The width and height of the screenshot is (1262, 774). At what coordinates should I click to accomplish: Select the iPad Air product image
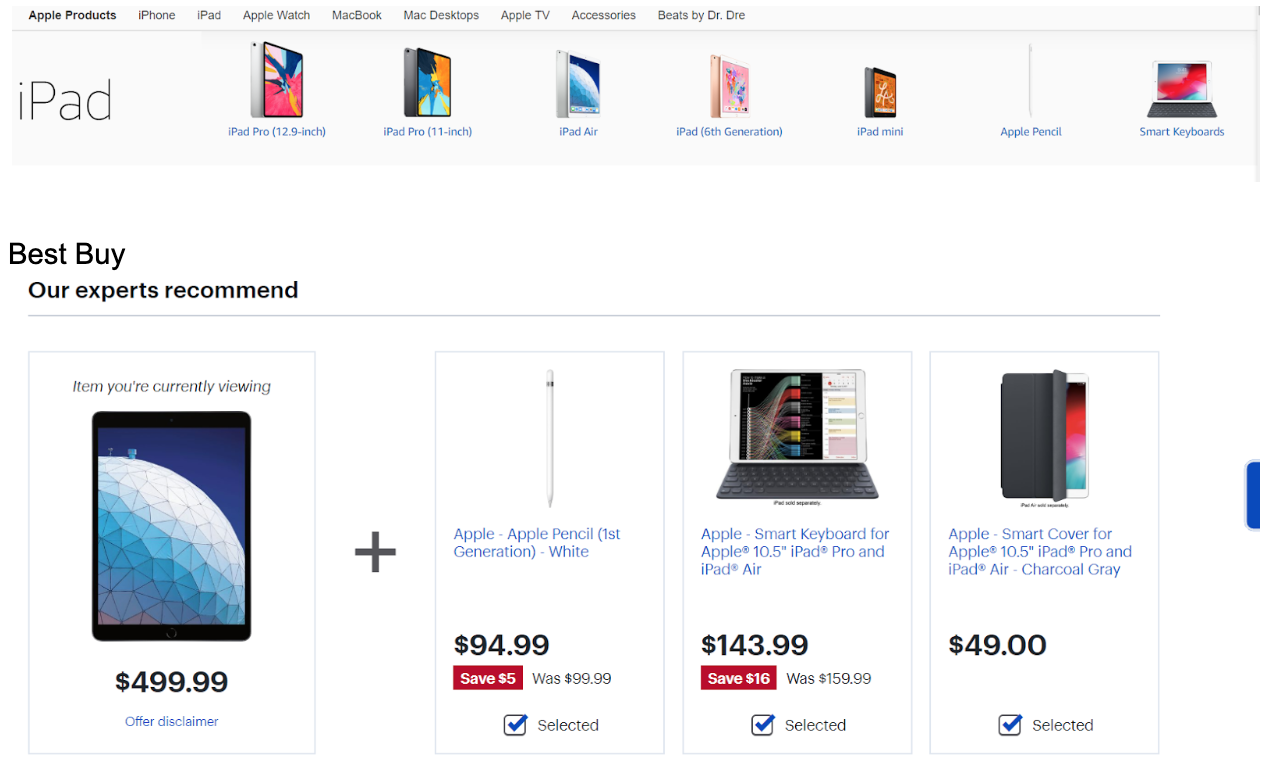(577, 84)
